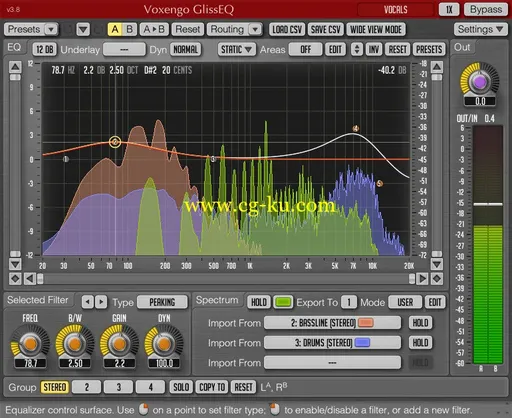Toggle the Bypass button

(486, 9)
